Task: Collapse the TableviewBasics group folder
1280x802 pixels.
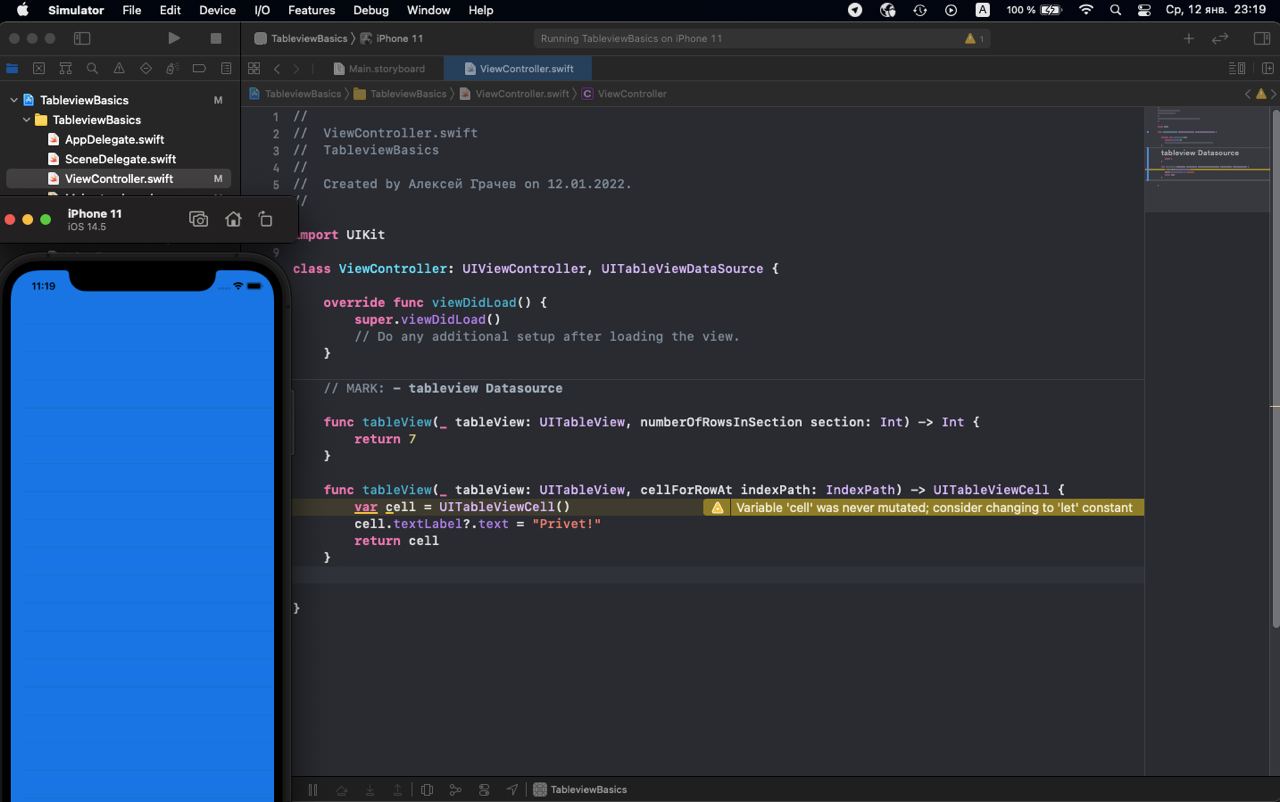Action: pos(27,120)
